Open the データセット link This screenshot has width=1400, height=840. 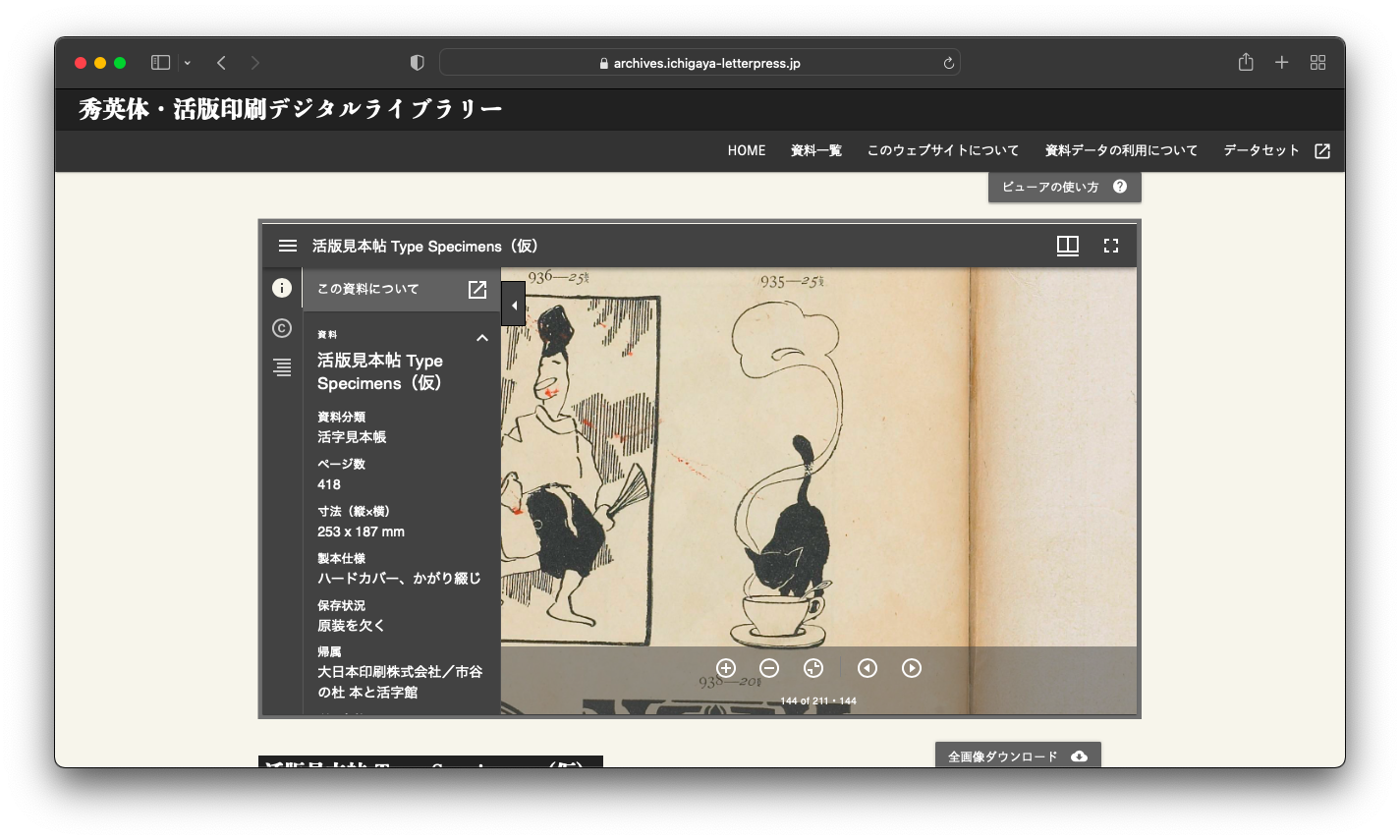[x=1261, y=150]
